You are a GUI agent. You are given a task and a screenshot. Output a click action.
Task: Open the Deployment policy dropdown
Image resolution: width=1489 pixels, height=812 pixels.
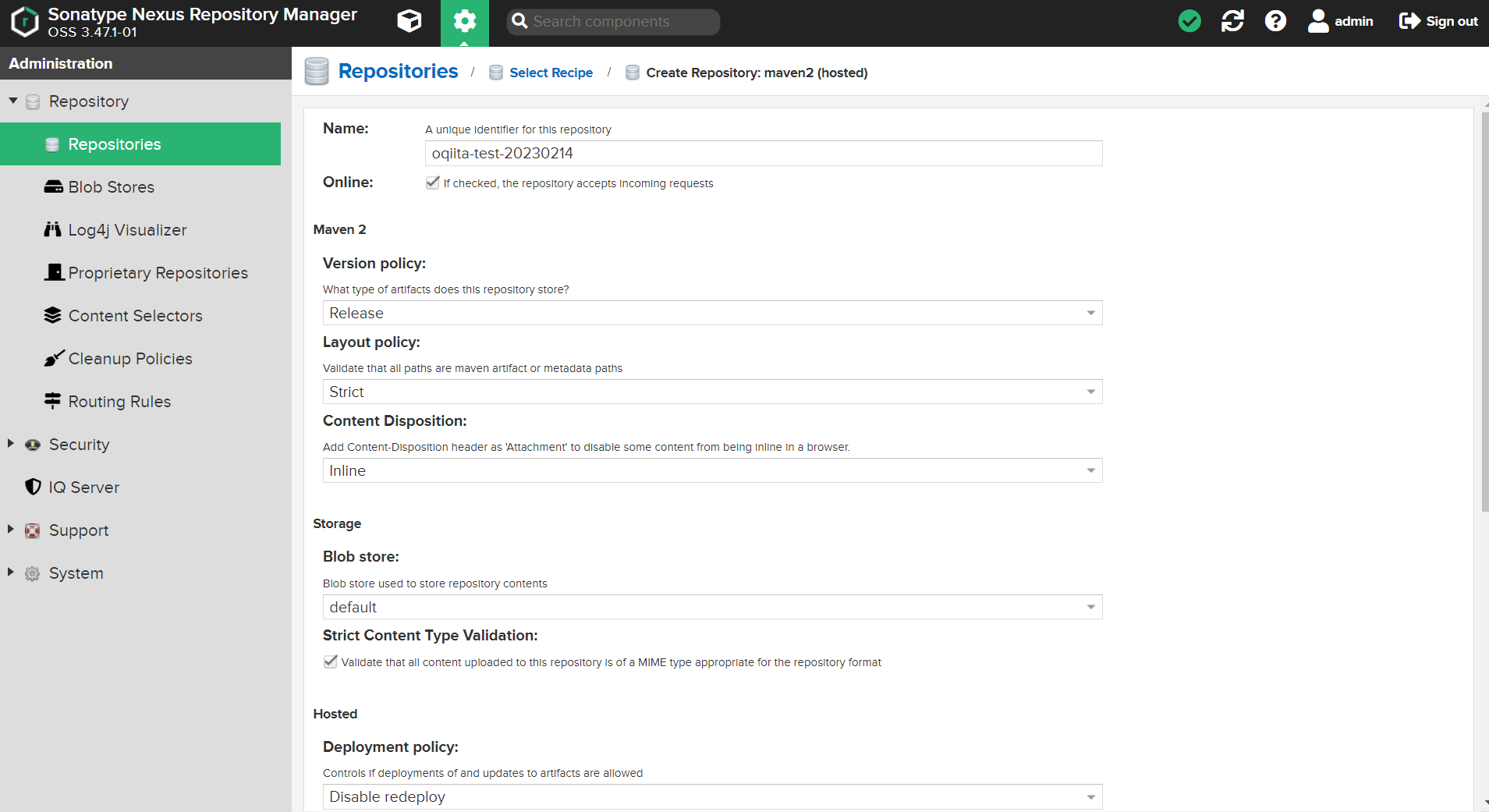coord(712,796)
